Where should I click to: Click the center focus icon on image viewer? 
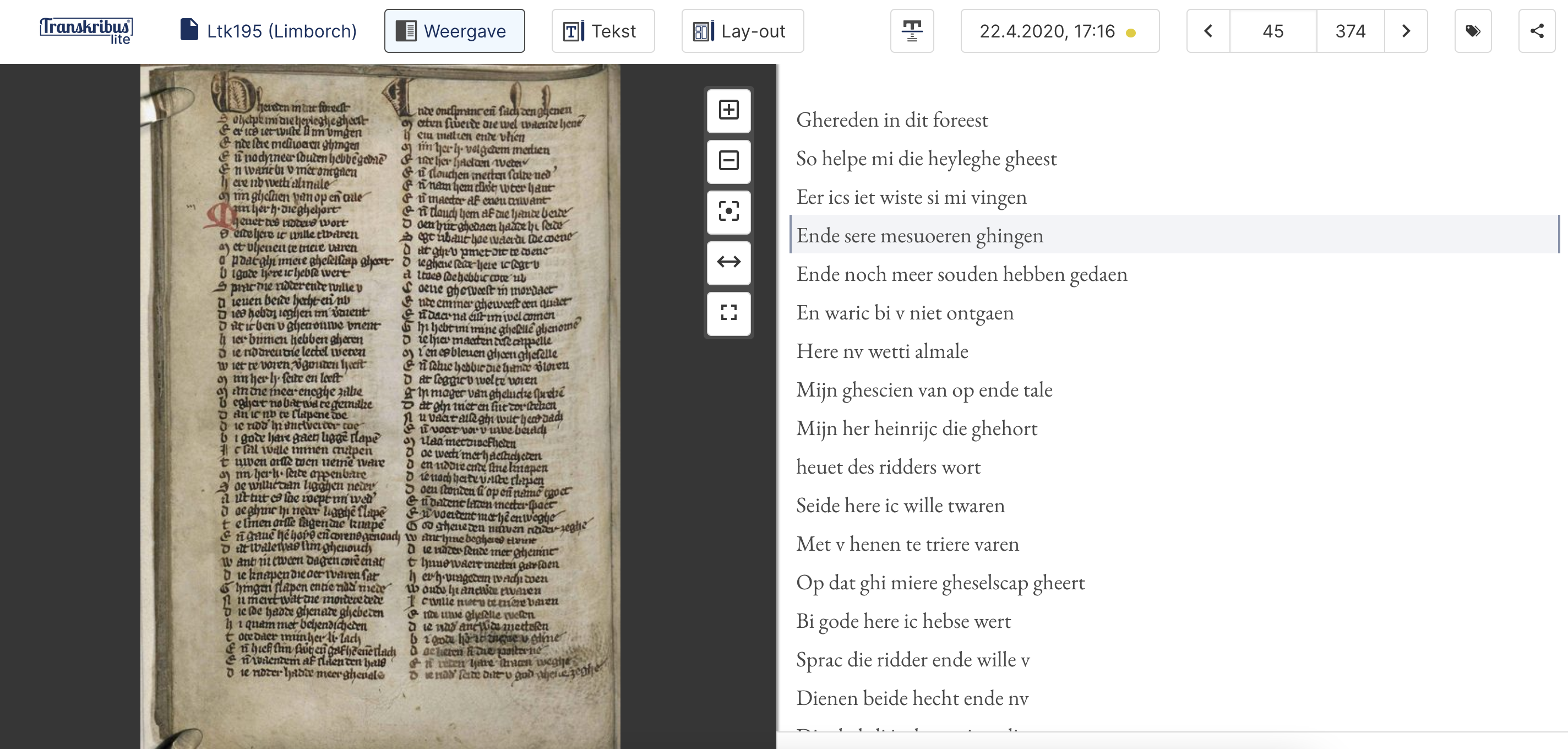[728, 211]
